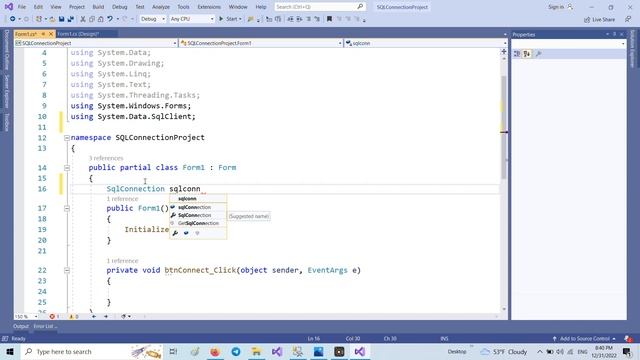
Task: Open Property Pages wrench icon in Properties
Action: (538, 53)
